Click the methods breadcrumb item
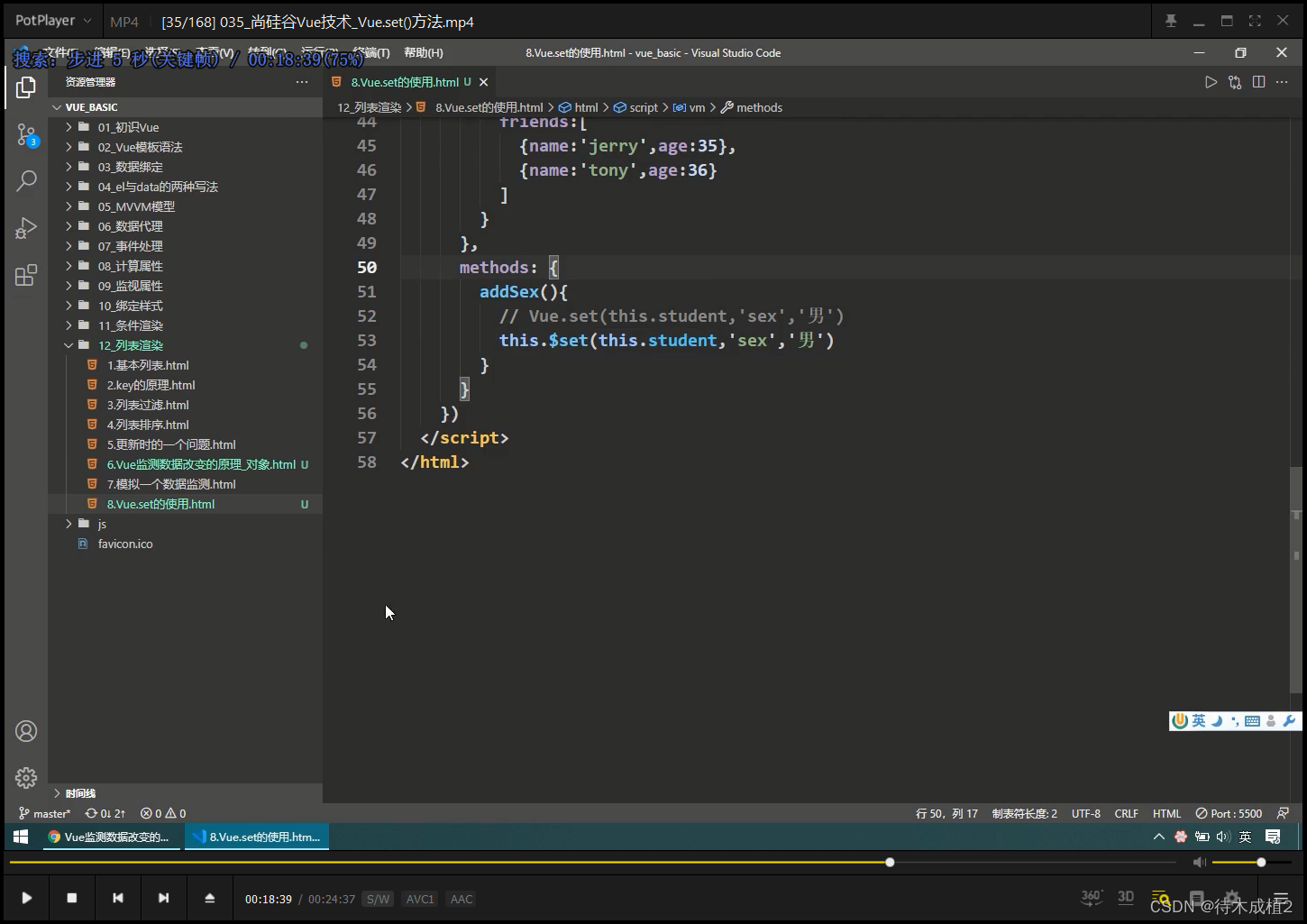The height and width of the screenshot is (924, 1307). click(752, 107)
